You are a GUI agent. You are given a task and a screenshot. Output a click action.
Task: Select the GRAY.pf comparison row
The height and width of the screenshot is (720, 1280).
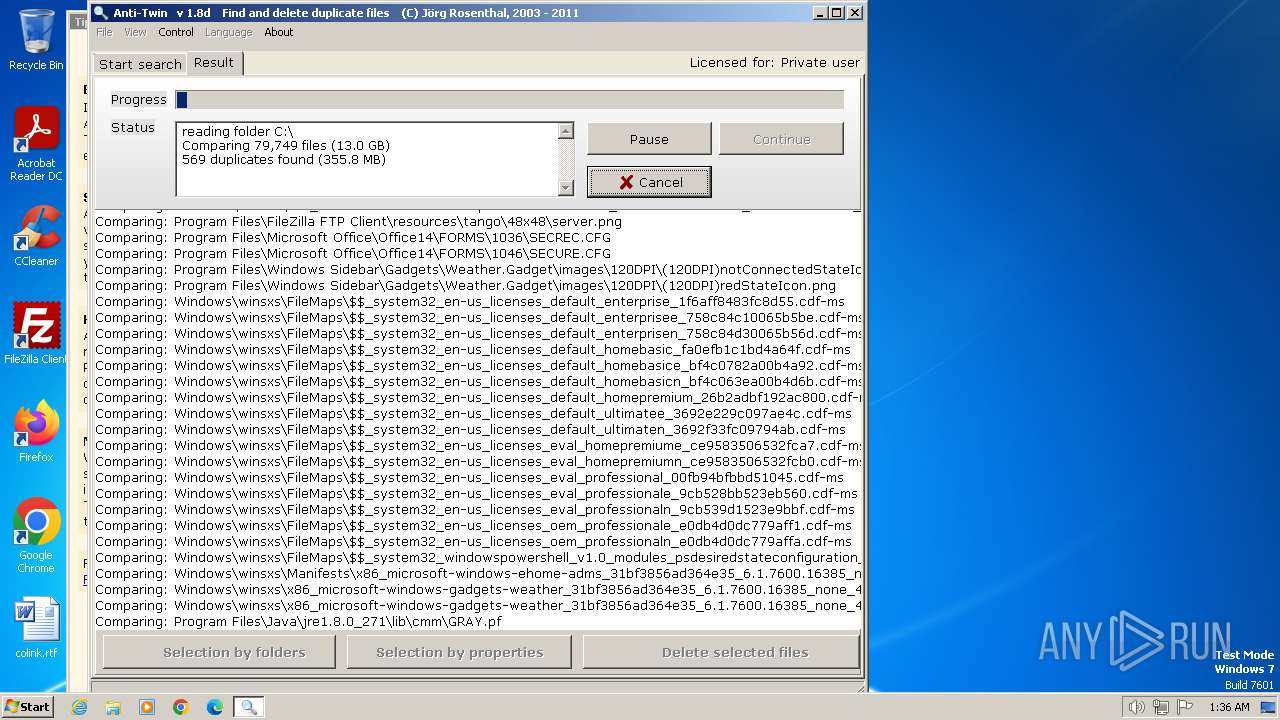[x=477, y=622]
